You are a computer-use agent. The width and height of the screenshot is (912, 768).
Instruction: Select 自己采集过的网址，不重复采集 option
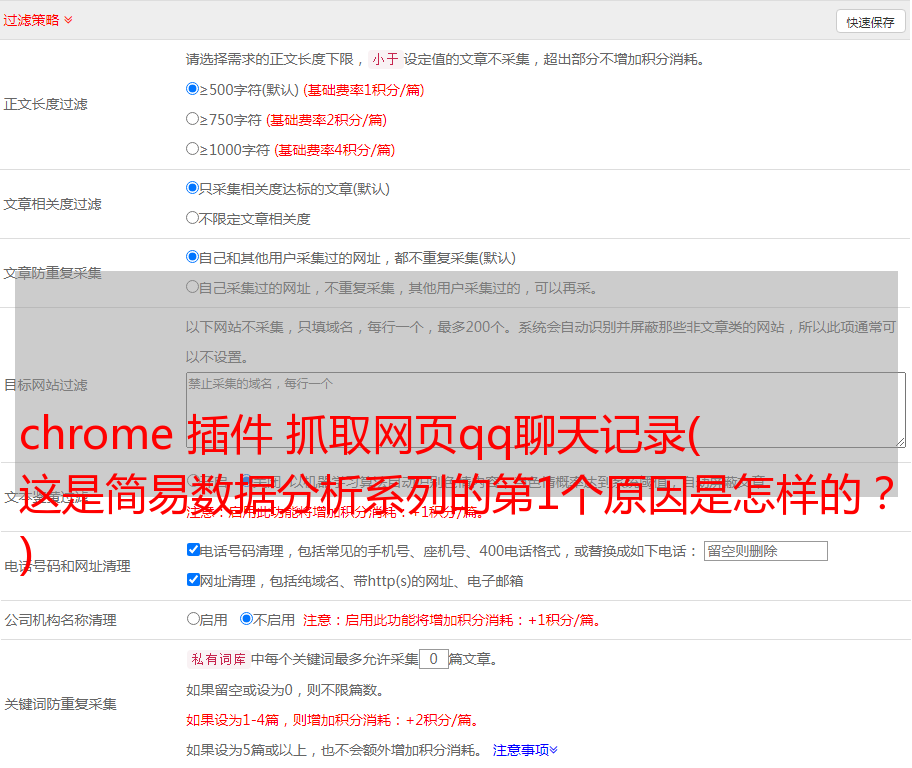(192, 287)
